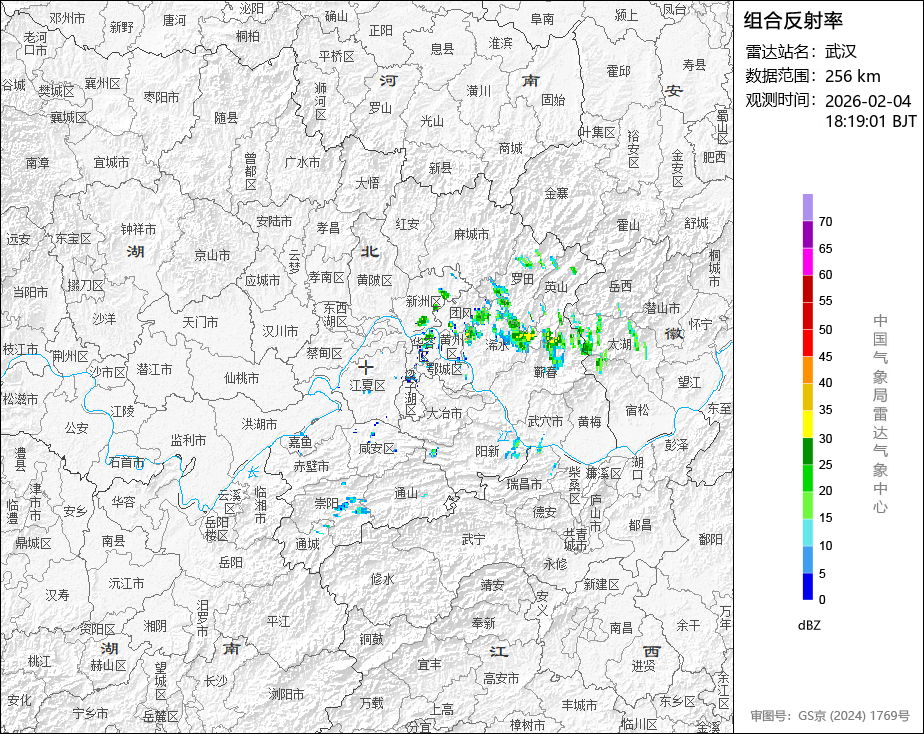Click the legend value 45

point(826,356)
